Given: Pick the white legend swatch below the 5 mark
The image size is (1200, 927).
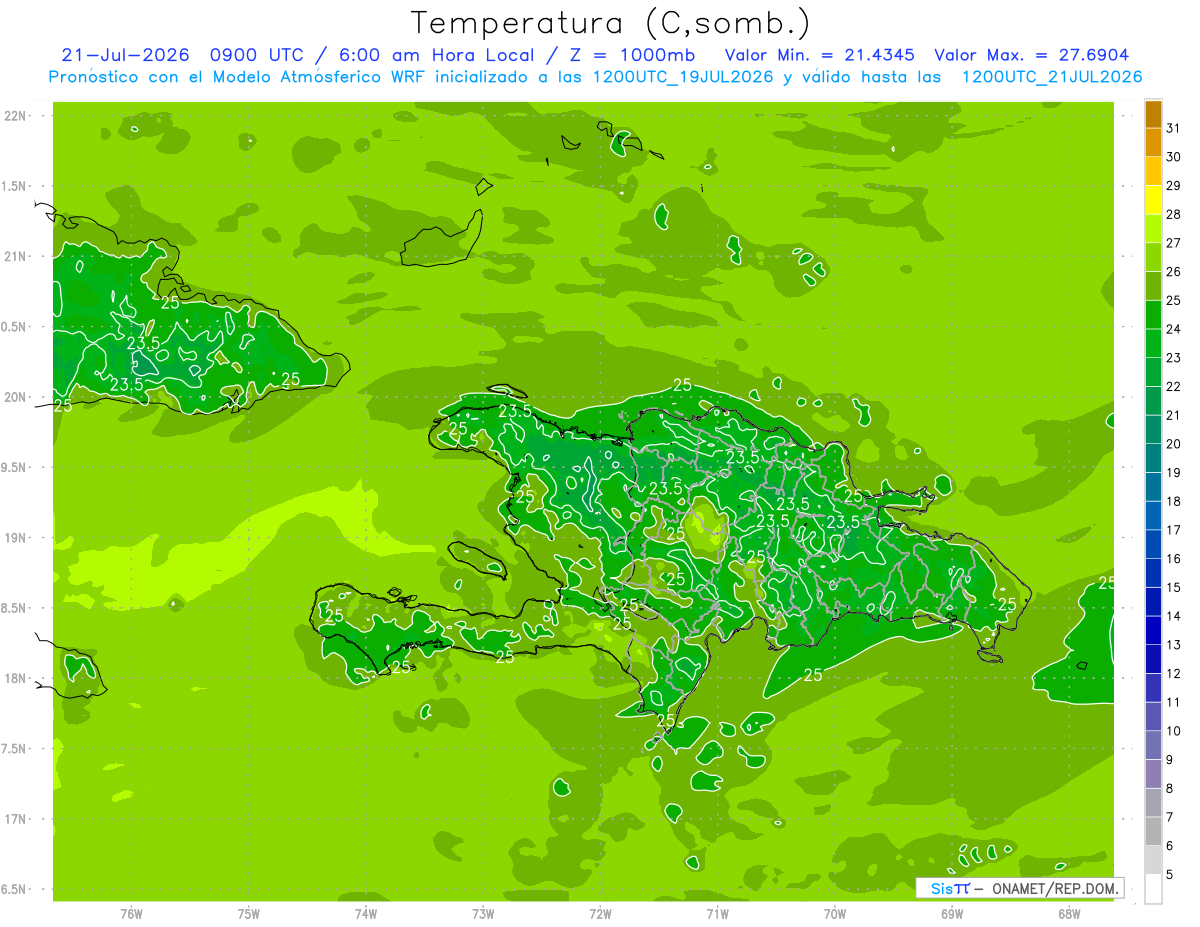Looking at the screenshot, I should (x=1153, y=889).
